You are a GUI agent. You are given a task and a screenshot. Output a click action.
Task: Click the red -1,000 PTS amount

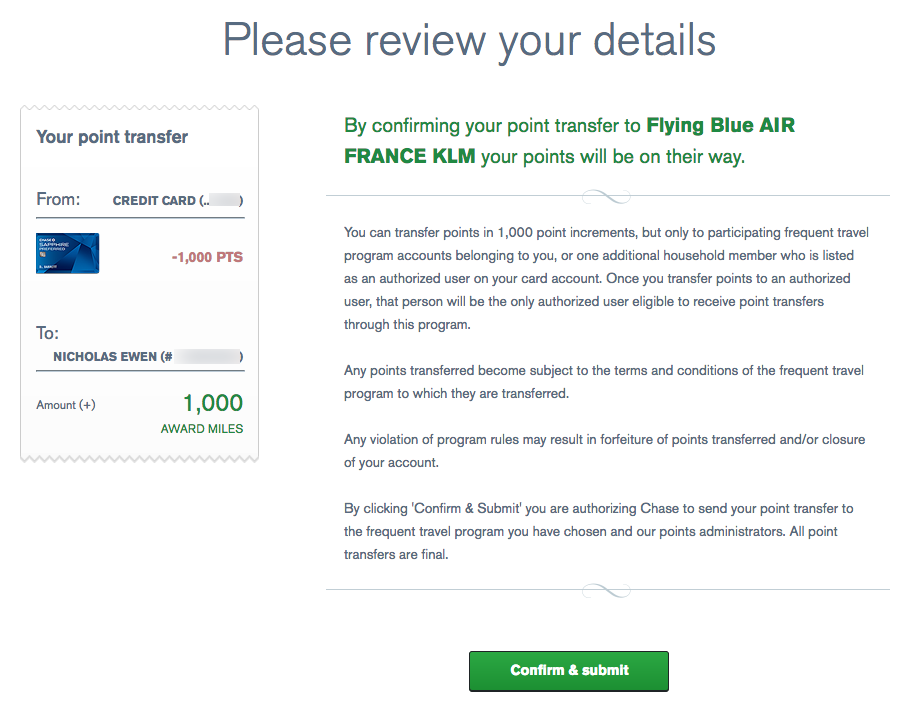point(207,257)
